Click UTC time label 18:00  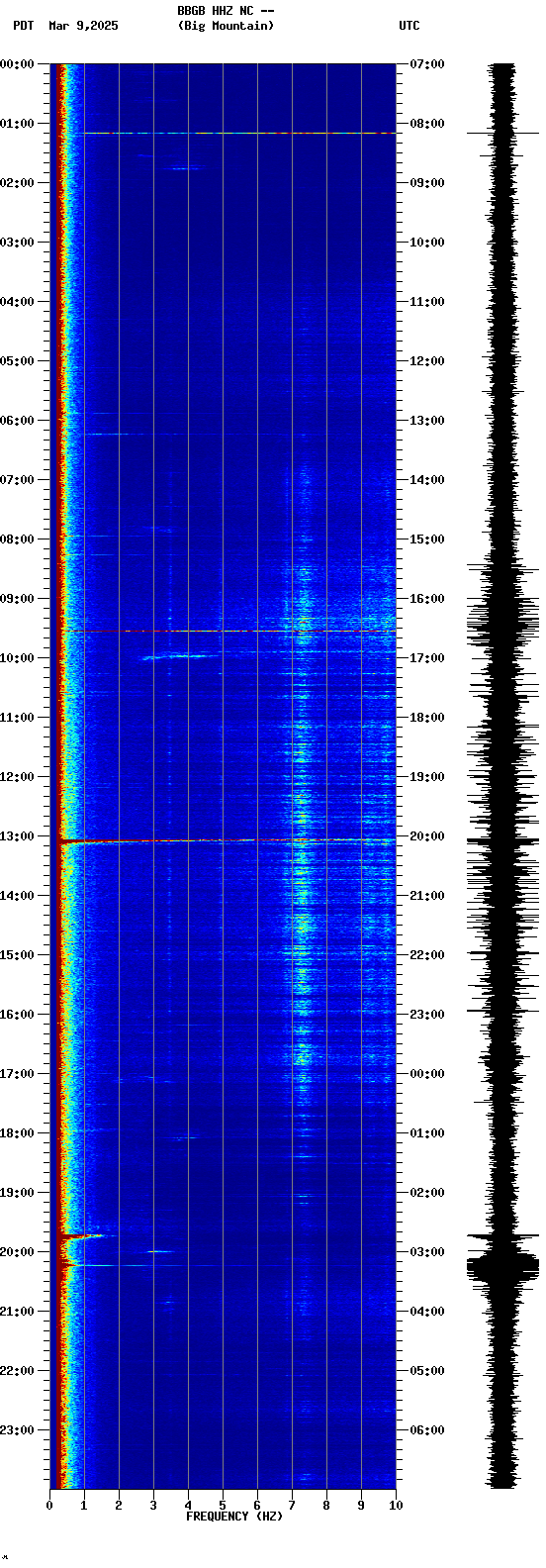click(427, 718)
